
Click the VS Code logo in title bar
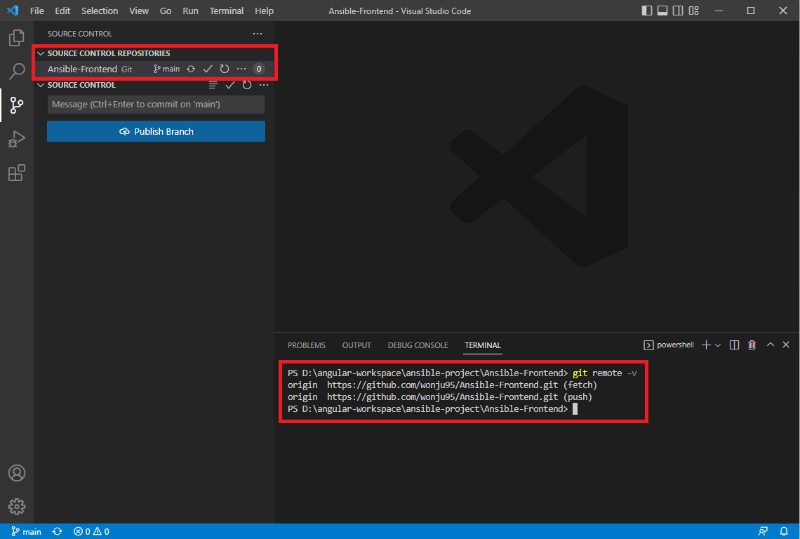tap(13, 11)
